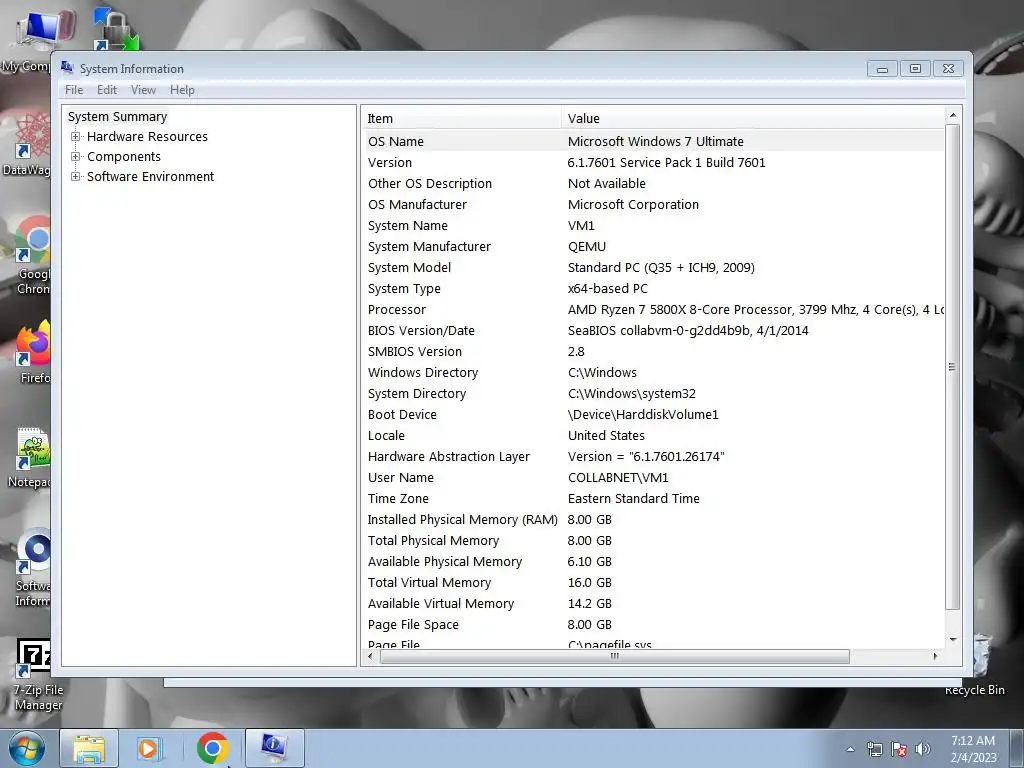
Task: Click the Page File Space row
Action: (x=653, y=624)
